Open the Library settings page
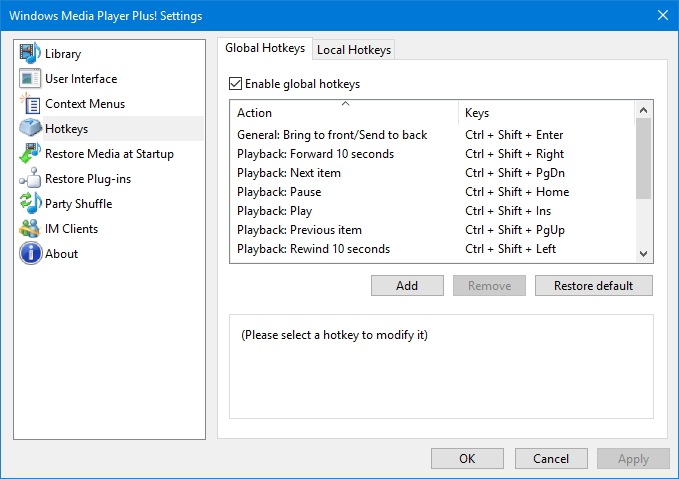 coord(63,54)
